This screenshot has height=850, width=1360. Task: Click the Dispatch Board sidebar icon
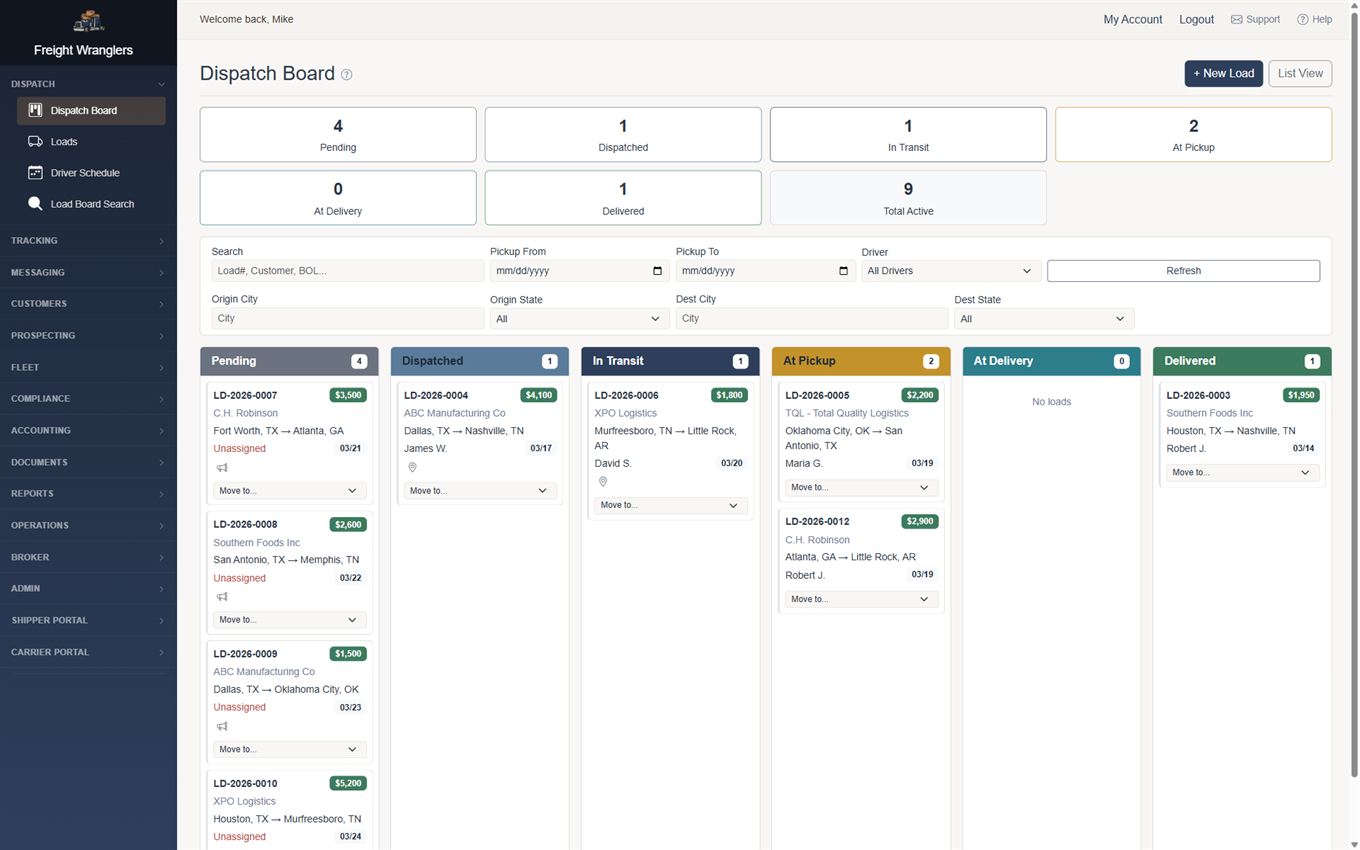pos(35,110)
